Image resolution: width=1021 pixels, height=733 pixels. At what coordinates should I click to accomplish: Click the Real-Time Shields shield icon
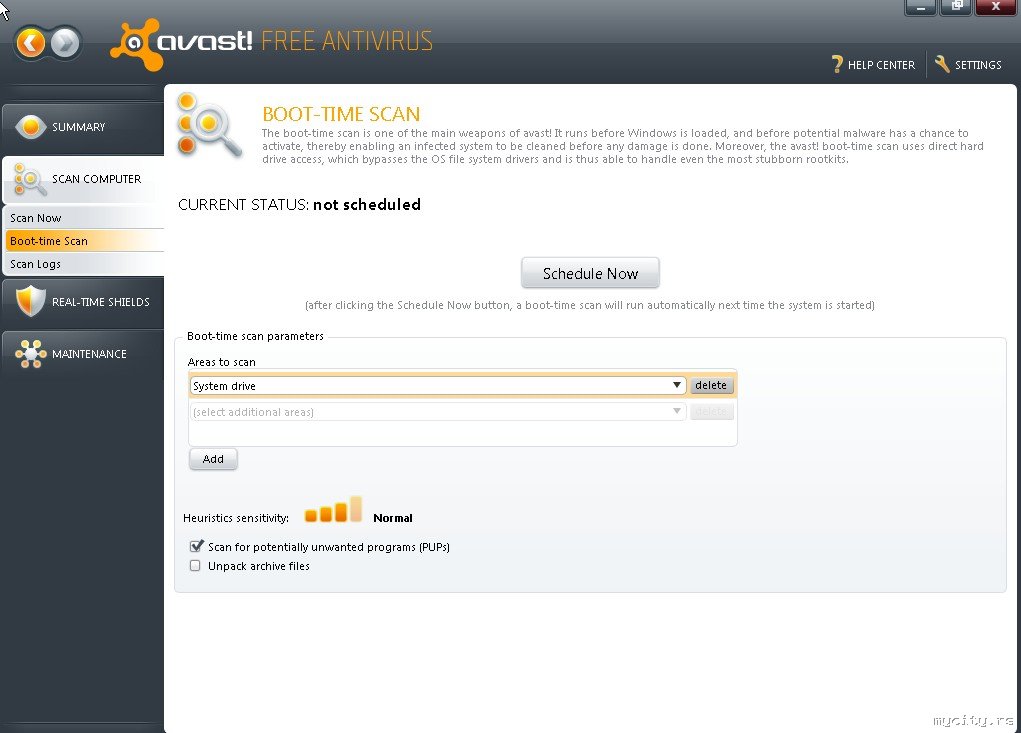(30, 301)
